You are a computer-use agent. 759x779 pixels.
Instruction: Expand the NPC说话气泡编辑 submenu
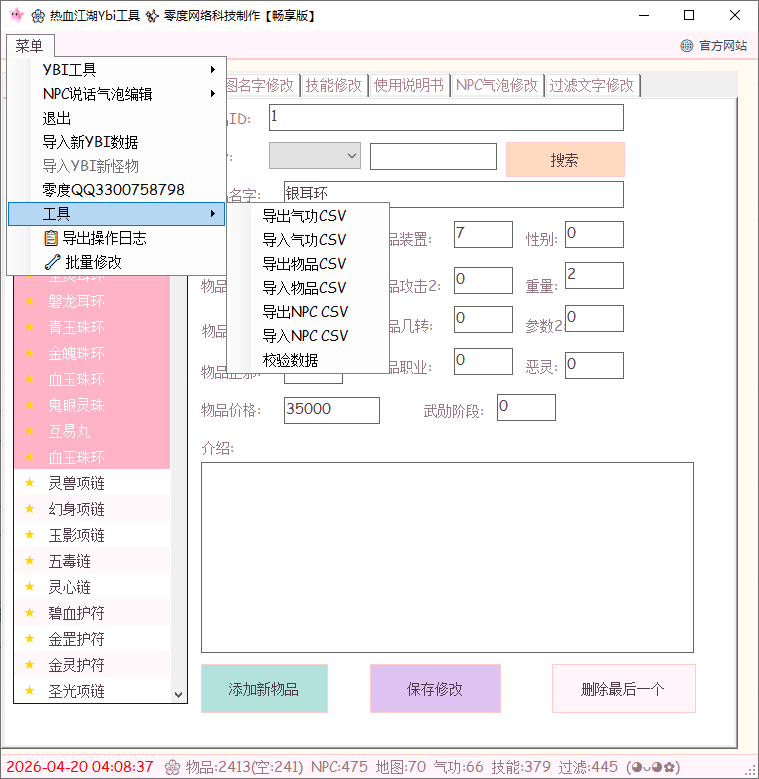(117, 94)
